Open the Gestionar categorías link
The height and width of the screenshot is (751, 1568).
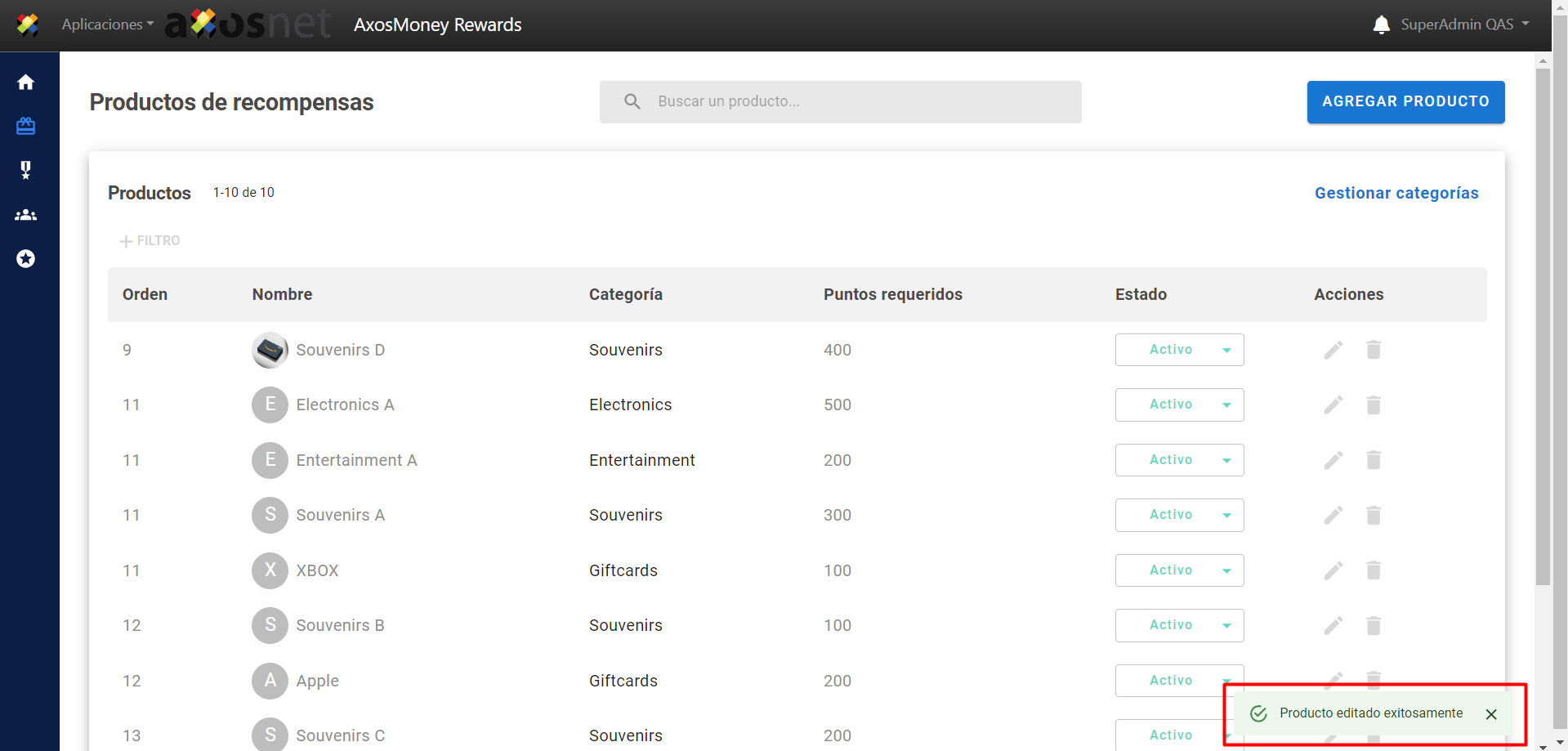1396,193
